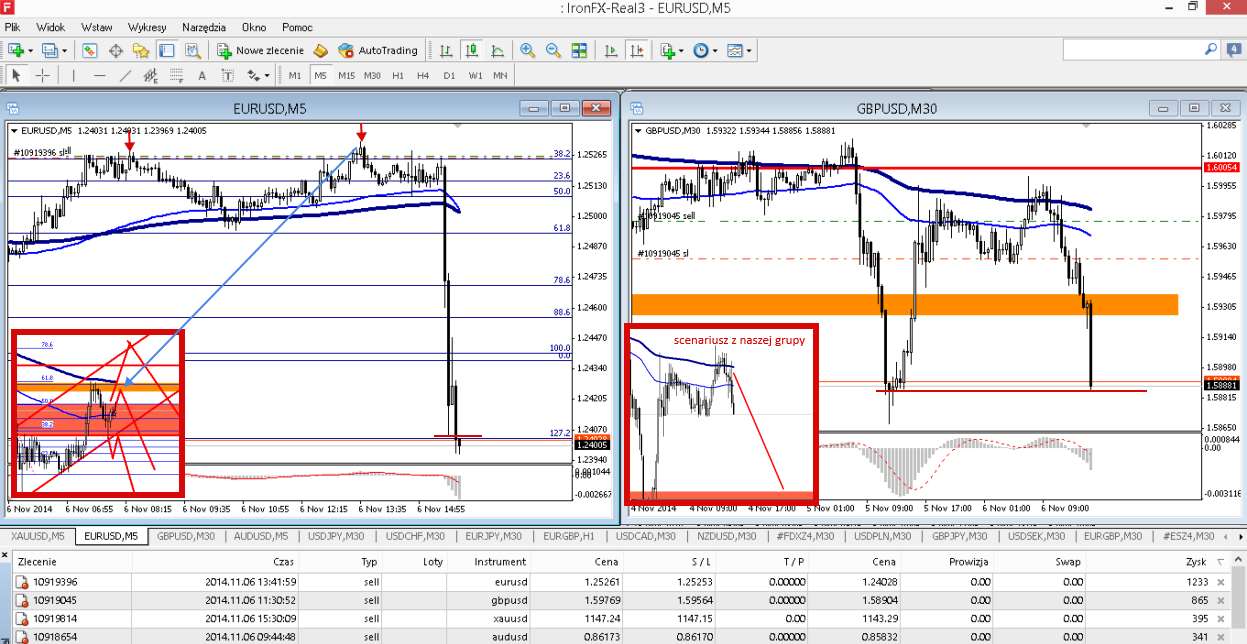Open the chat notifications icon
The image size is (1247, 644).
tap(1234, 48)
